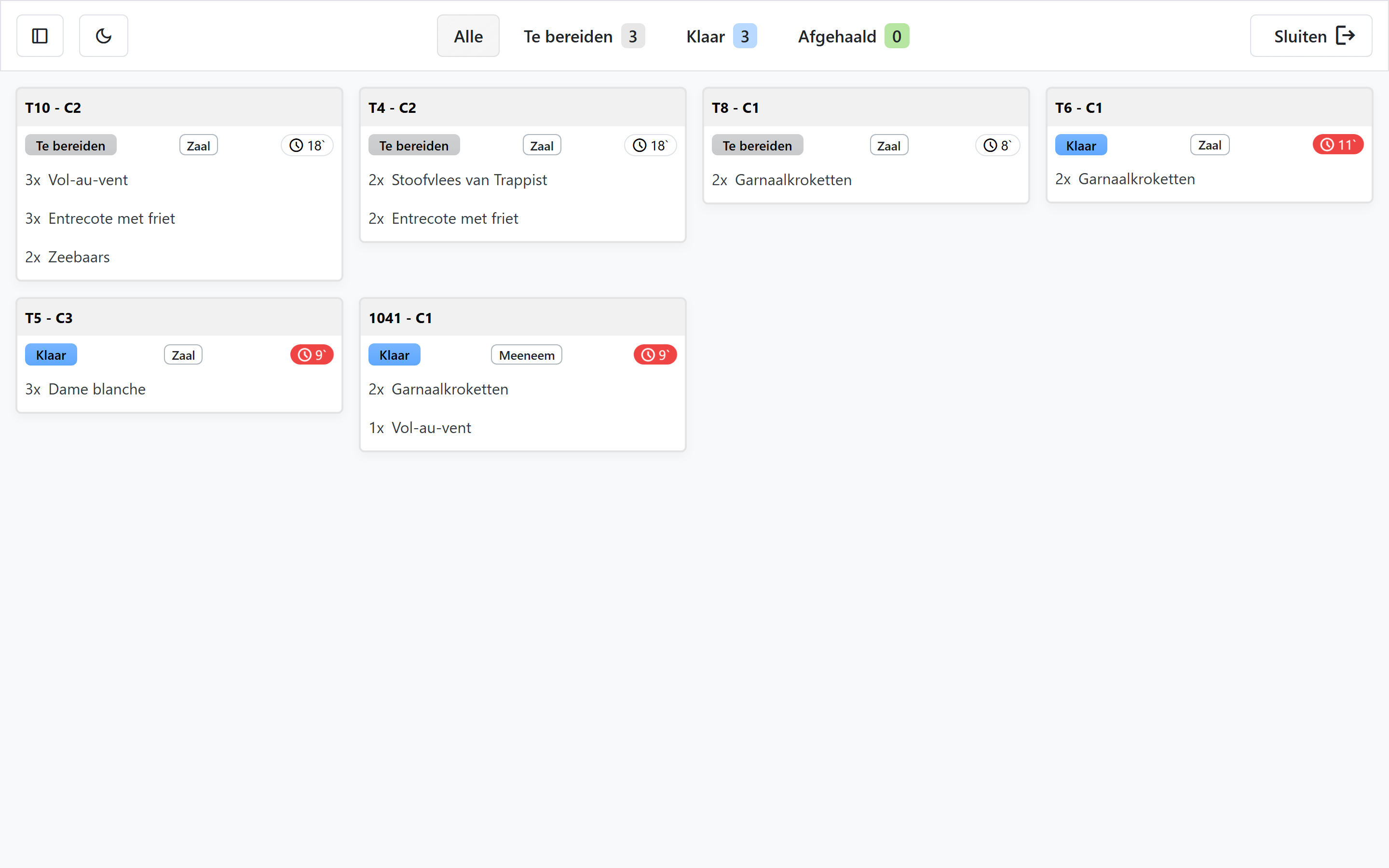Click the red 11-minute timer on T6 - C1
The height and width of the screenshot is (868, 1389).
point(1338,145)
